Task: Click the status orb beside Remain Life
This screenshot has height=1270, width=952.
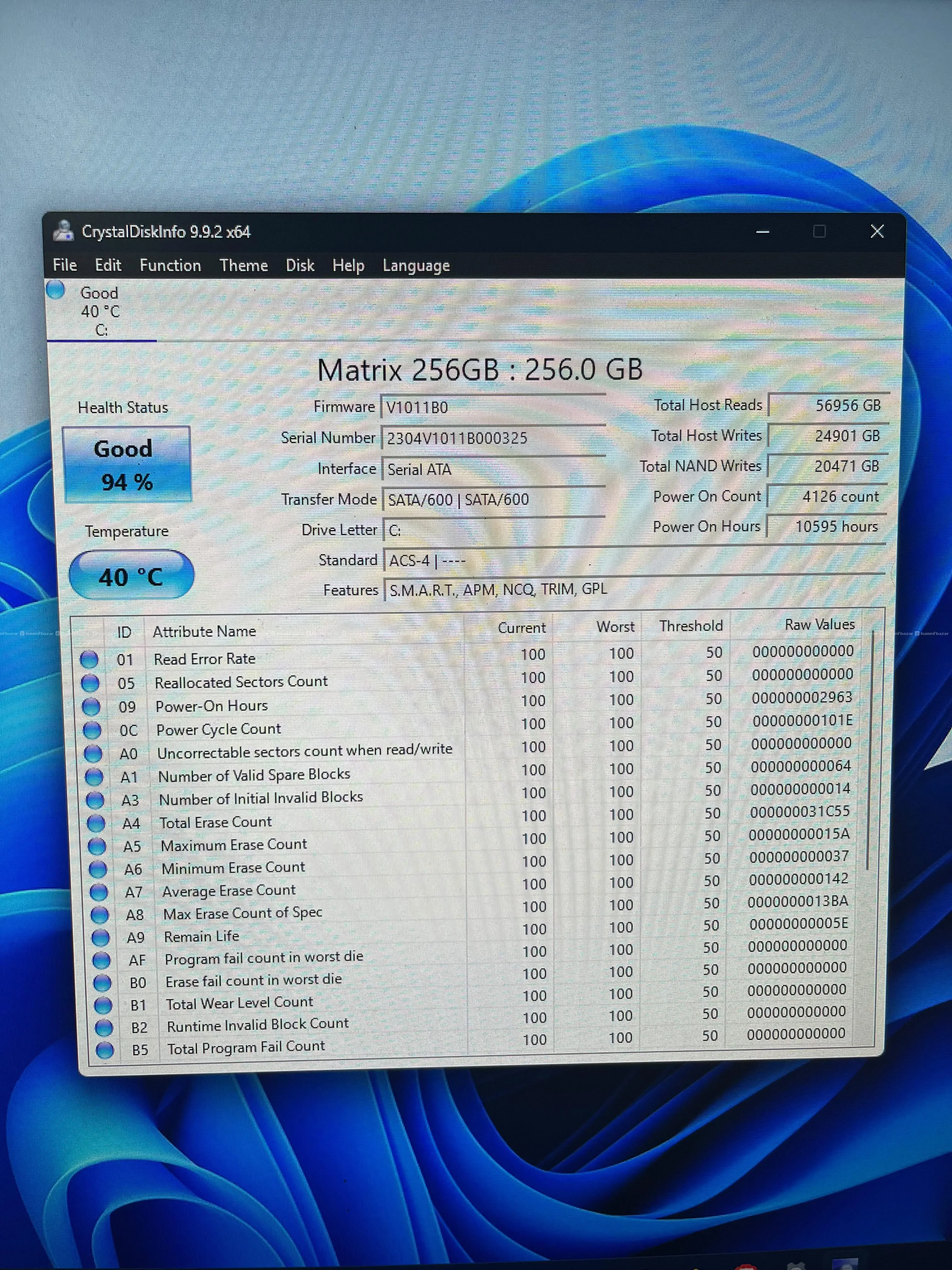Action: 100,937
